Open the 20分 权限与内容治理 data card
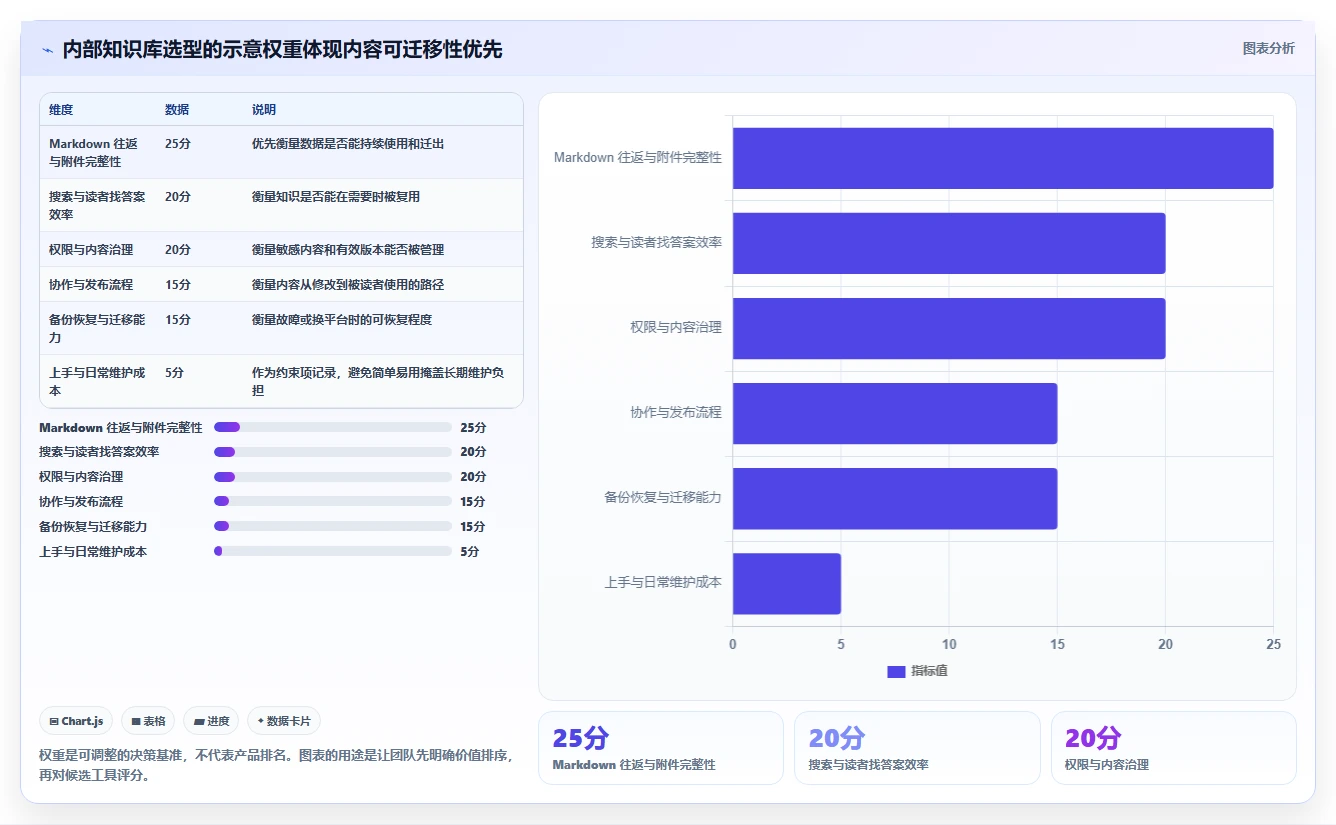This screenshot has height=825, width=1336. [1173, 748]
